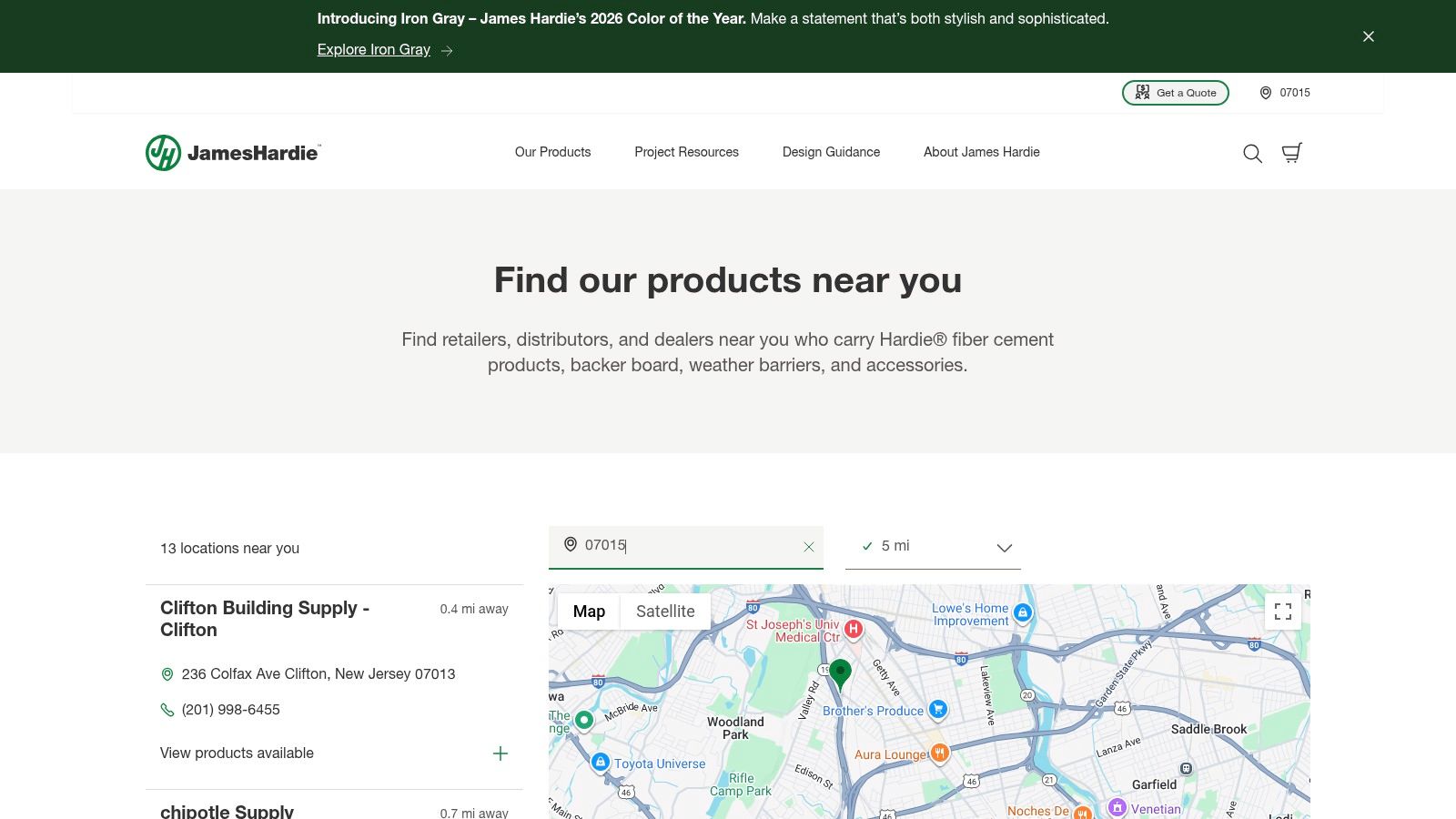Viewport: 1456px width, 819px height.
Task: Clear the zip code search field
Action: [x=808, y=547]
